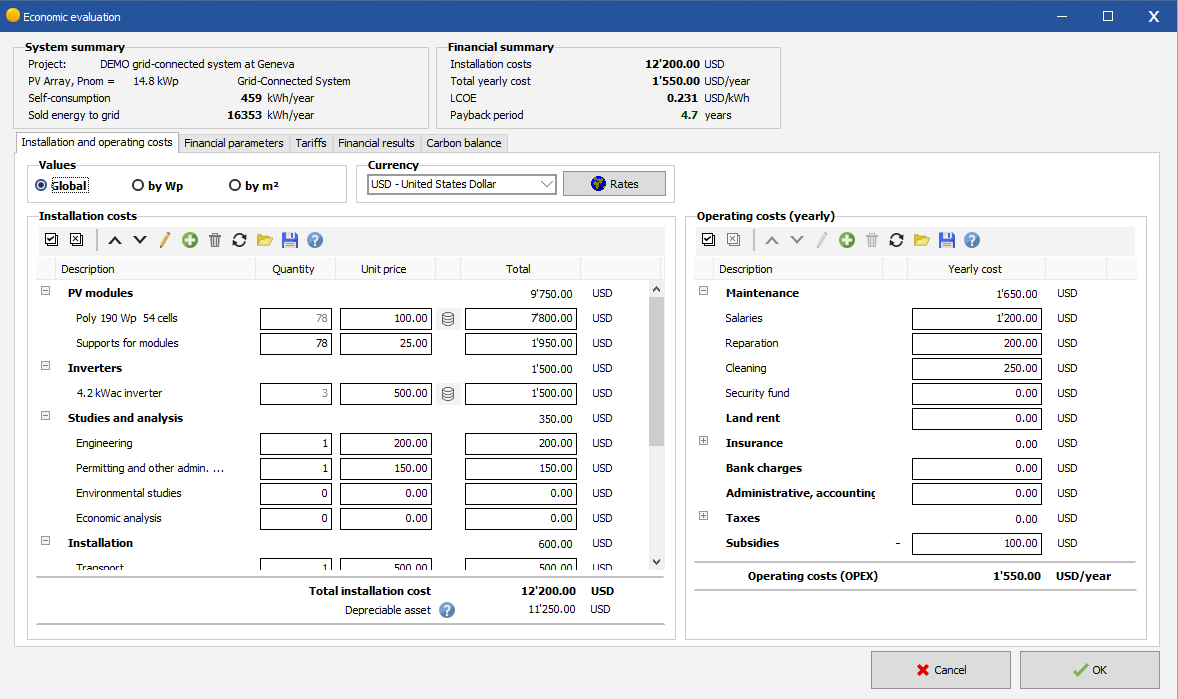
Task: Collapse the Maintenance group
Action: [x=703, y=291]
